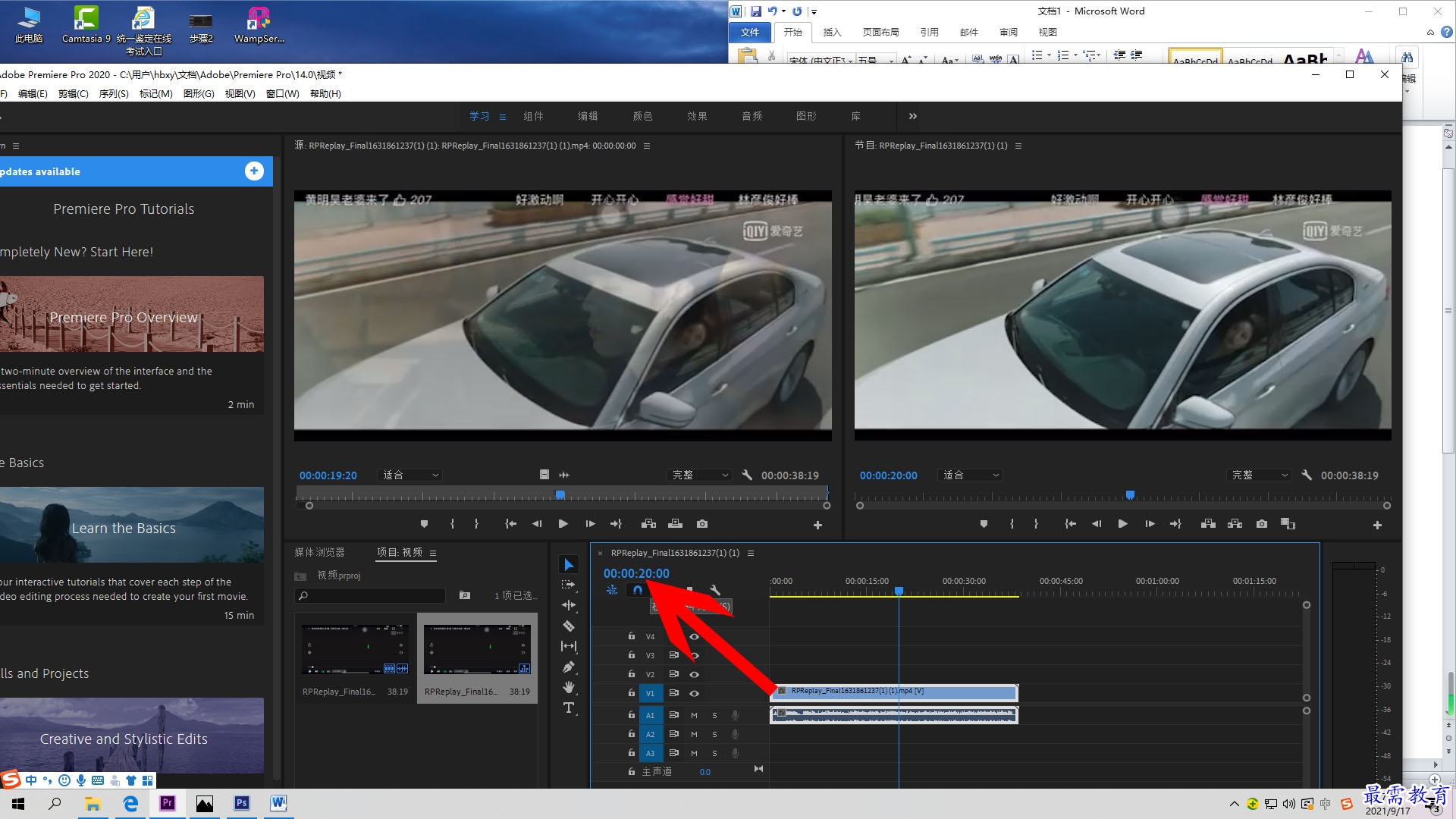Click Word 插入 ribbon tab
The image size is (1456, 819).
click(832, 32)
